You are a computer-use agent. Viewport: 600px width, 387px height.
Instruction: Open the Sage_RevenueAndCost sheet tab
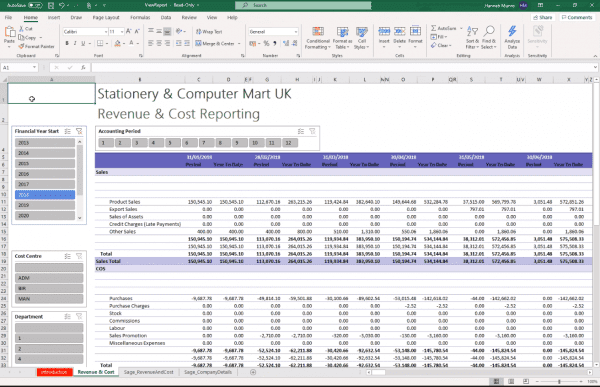(148, 372)
